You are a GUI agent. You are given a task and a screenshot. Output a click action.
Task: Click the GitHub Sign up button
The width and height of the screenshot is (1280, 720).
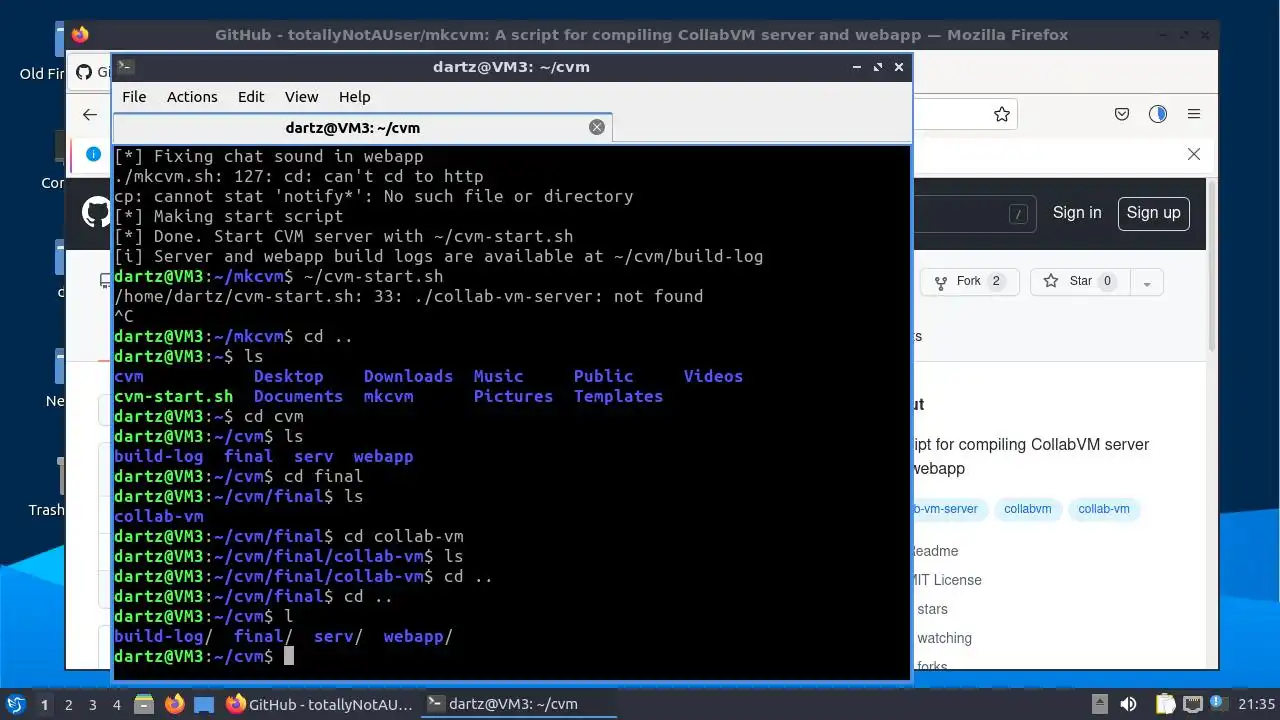pos(1153,212)
